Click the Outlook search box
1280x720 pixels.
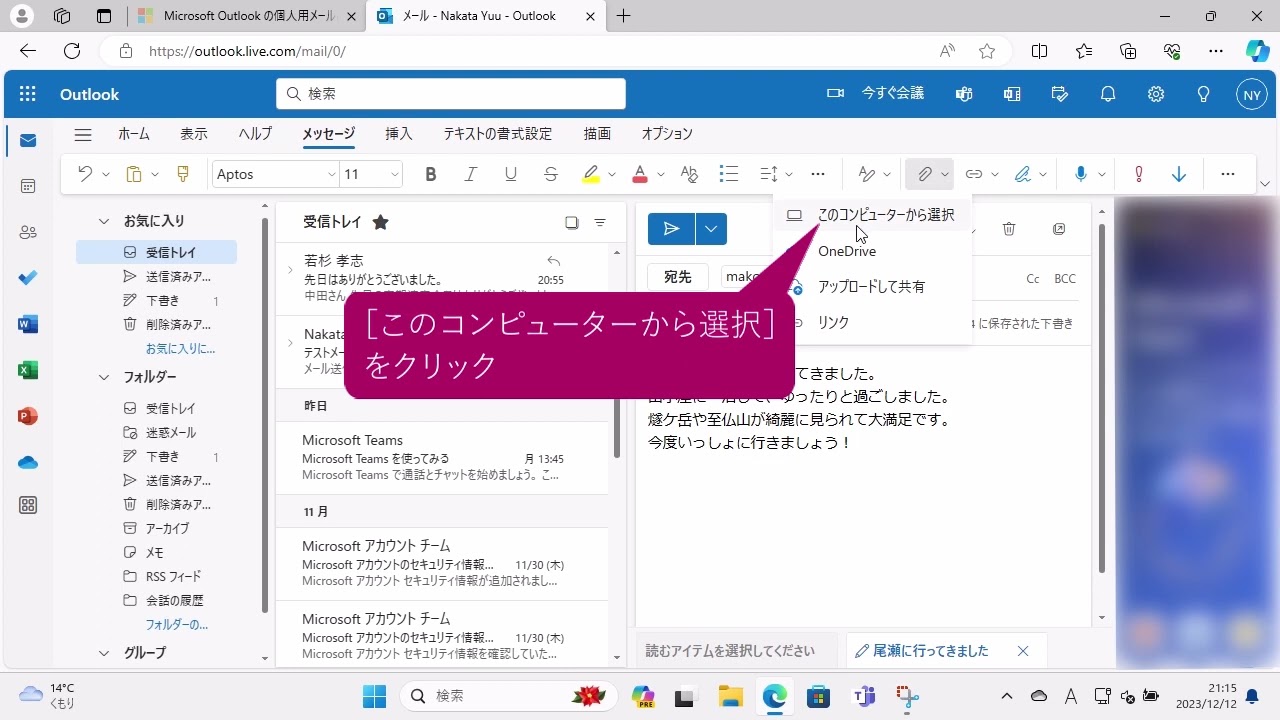click(451, 93)
